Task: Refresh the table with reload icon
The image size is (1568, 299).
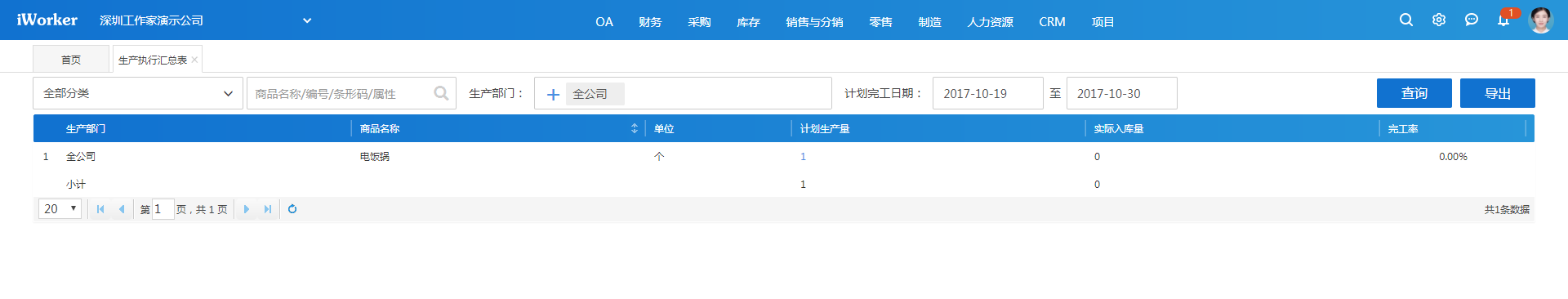Action: coord(292,209)
